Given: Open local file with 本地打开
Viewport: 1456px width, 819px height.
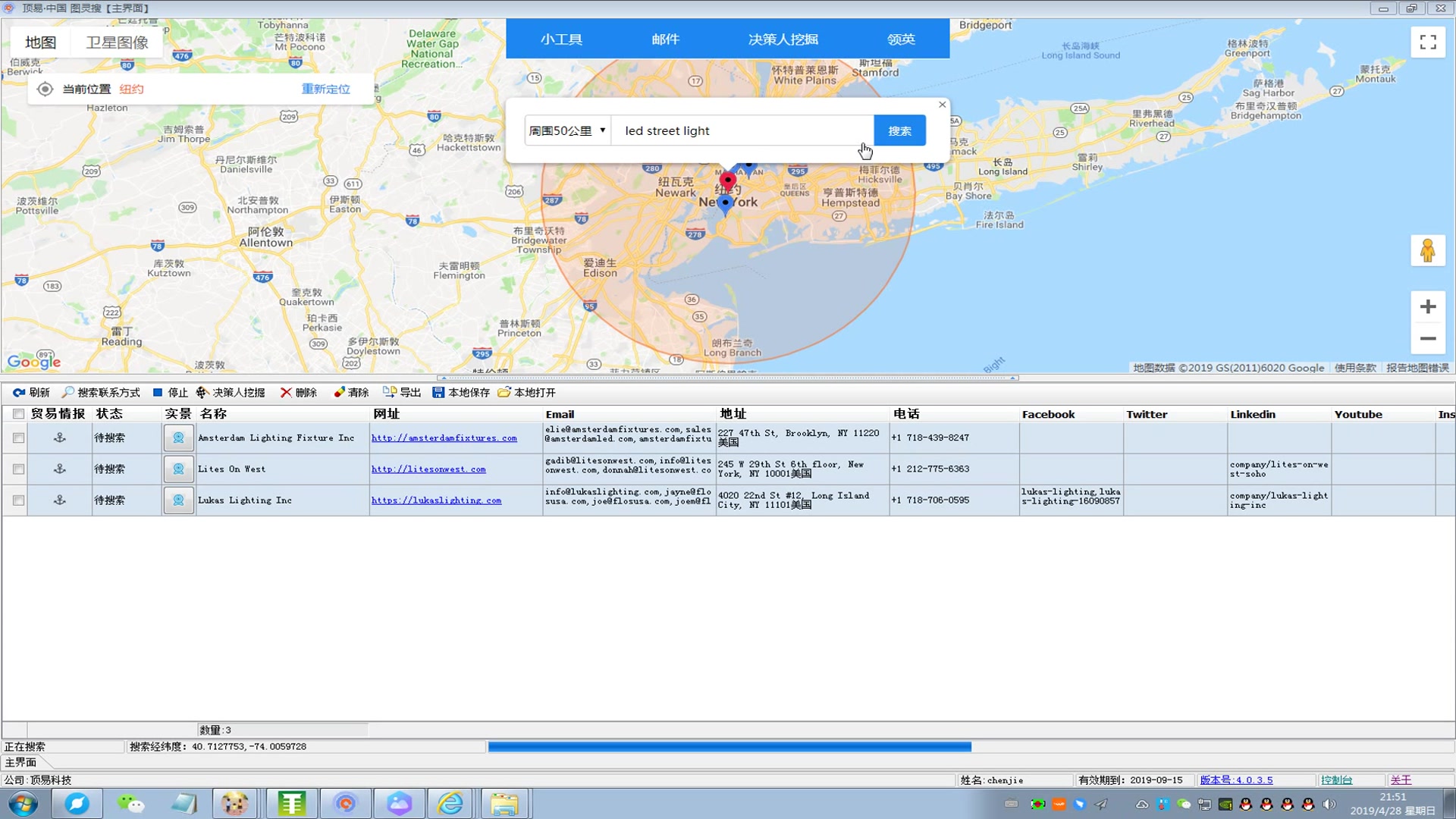Looking at the screenshot, I should (527, 392).
